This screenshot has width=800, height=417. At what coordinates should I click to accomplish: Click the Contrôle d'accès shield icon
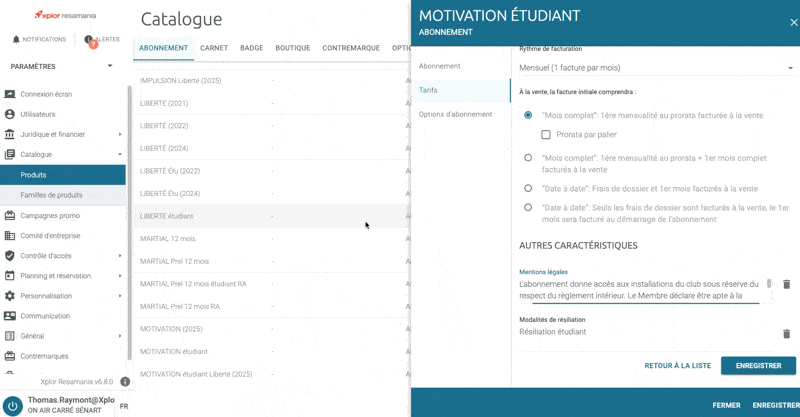pyautogui.click(x=9, y=256)
